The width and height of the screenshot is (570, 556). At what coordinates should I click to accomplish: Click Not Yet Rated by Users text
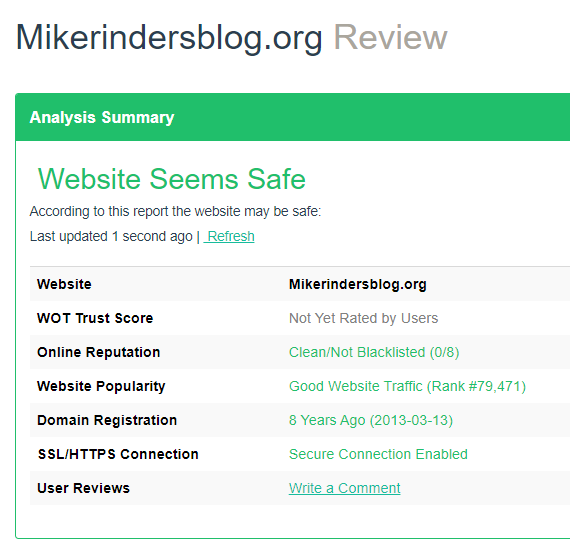(363, 318)
